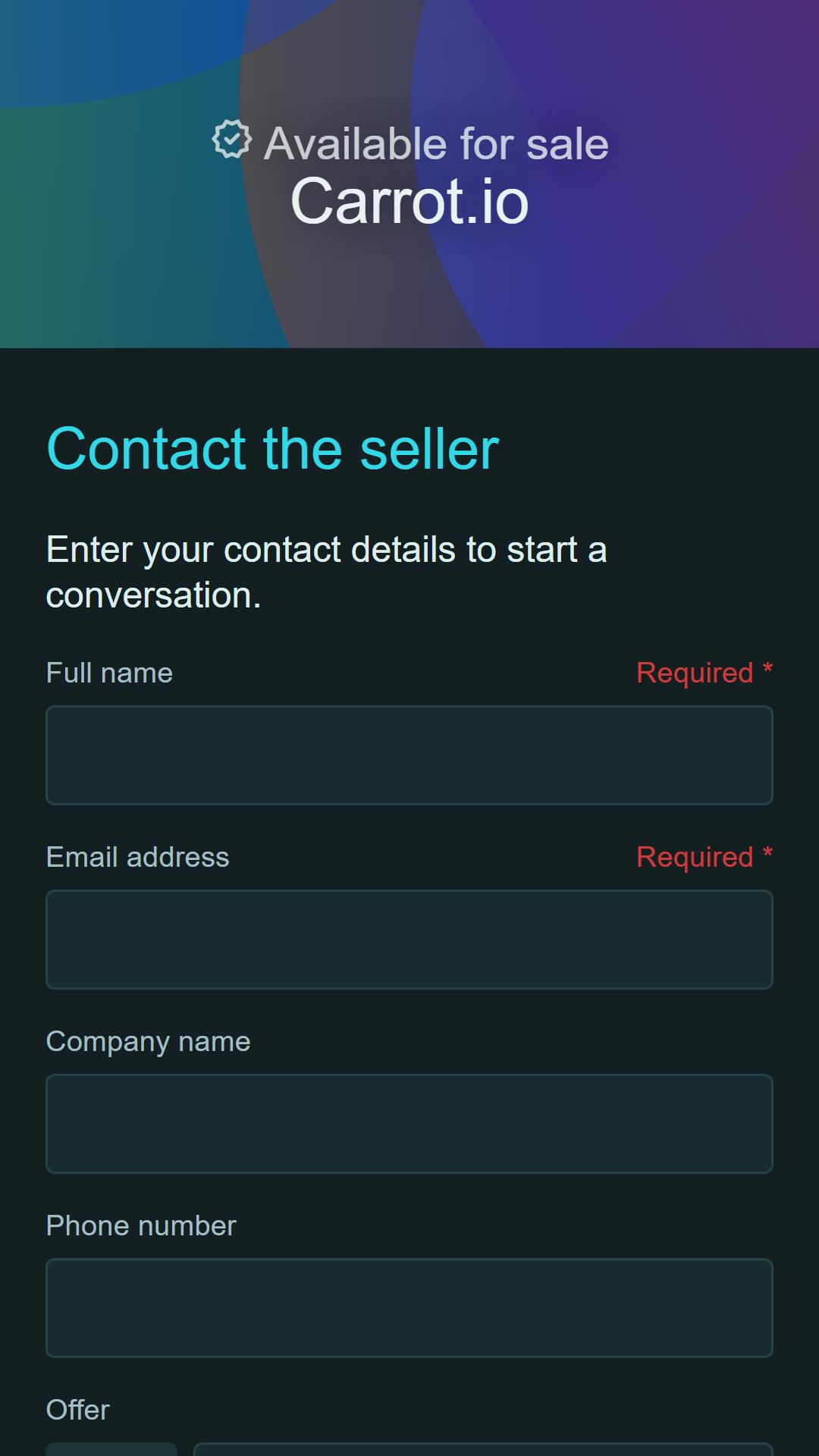This screenshot has width=819, height=1456.
Task: Click Required marker next to Full name
Action: click(x=704, y=673)
